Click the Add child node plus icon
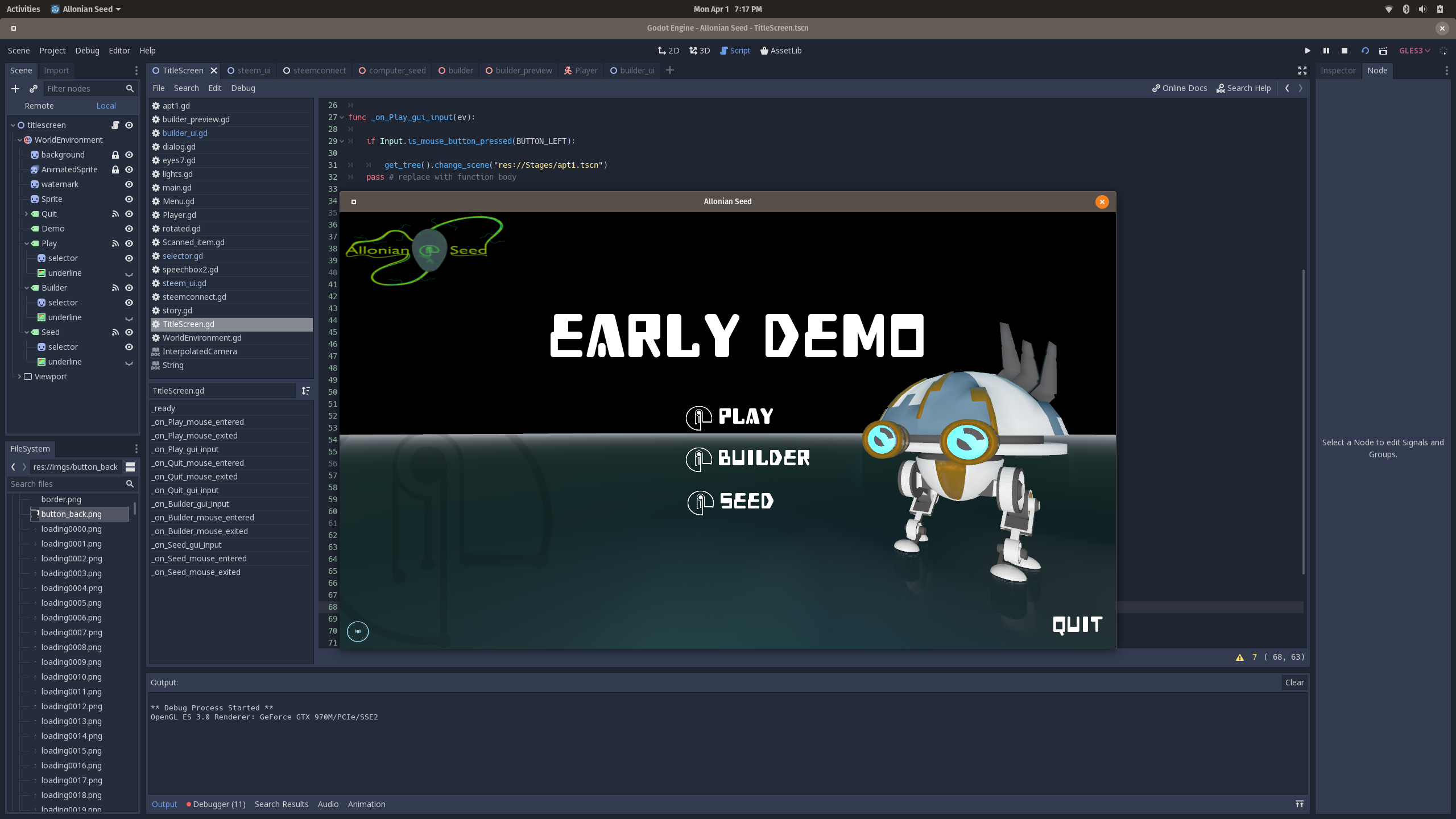The image size is (1456, 819). [15, 89]
